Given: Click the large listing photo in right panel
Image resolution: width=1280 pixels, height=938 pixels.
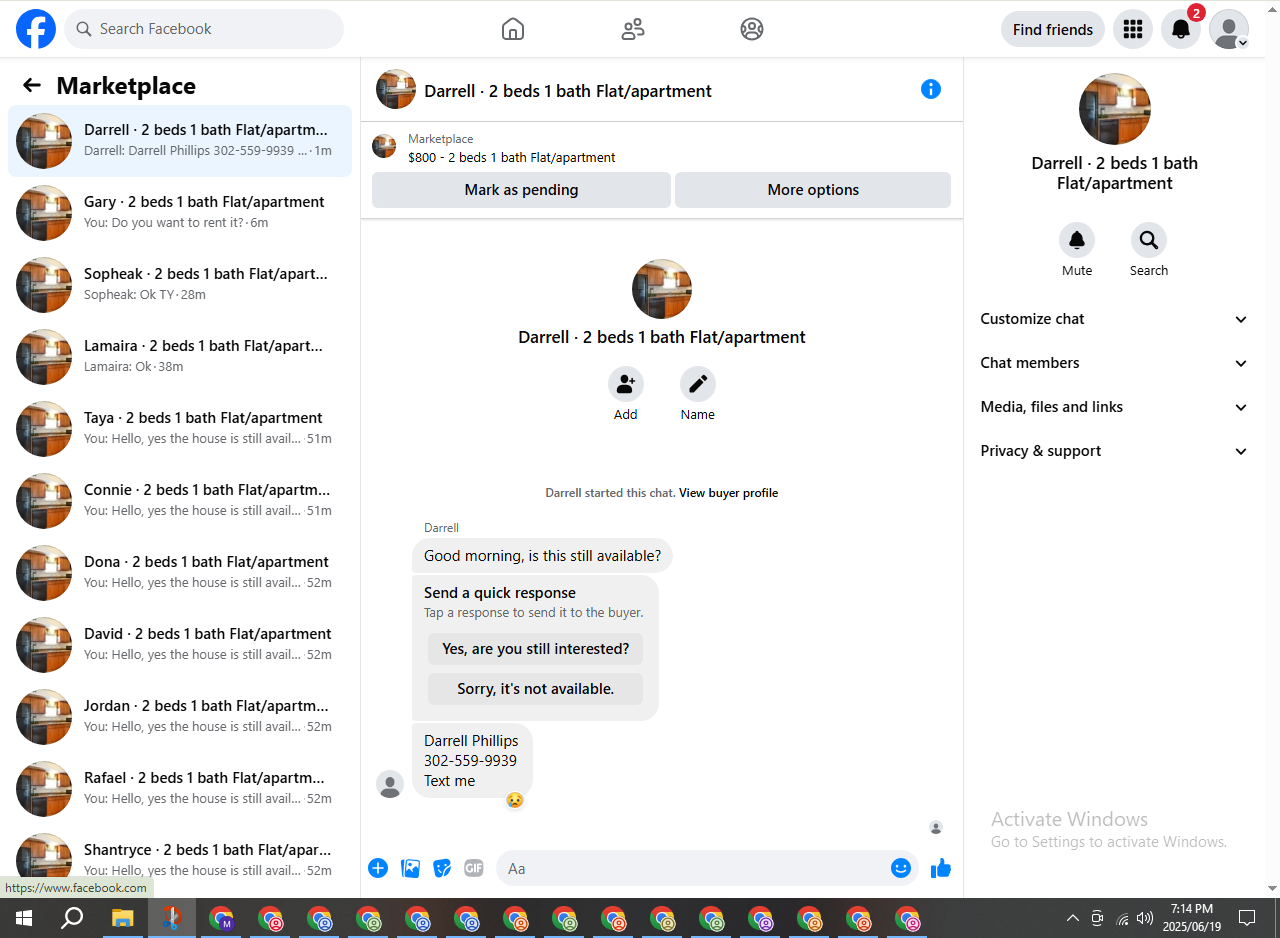Looking at the screenshot, I should [1115, 109].
